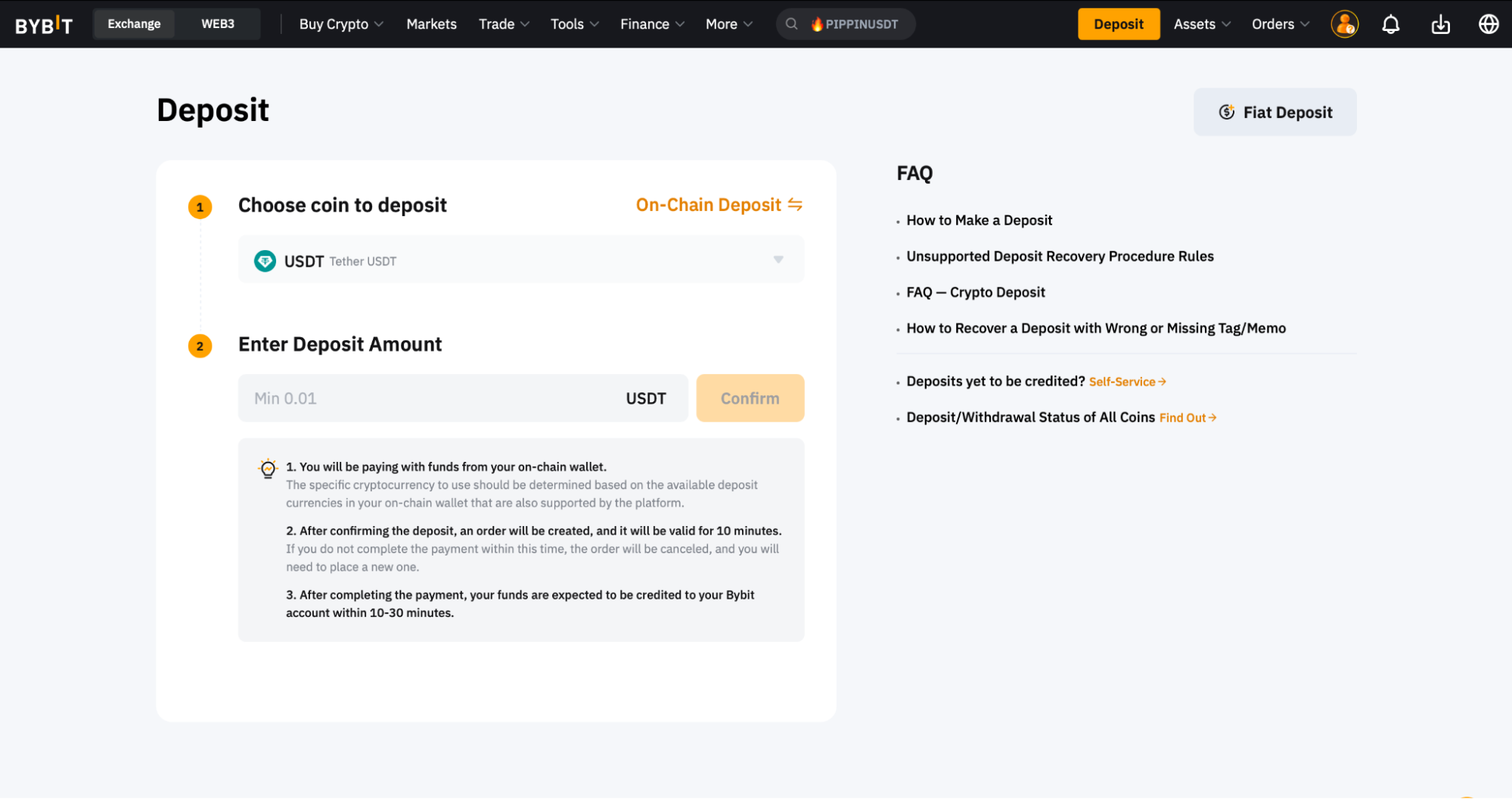Screen dimensions: 1512x799
Task: Go to the Markets page
Action: [x=431, y=24]
